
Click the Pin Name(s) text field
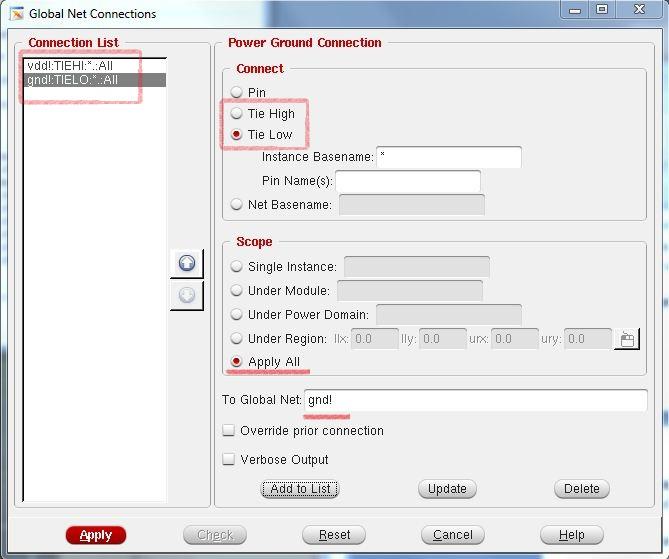407,181
